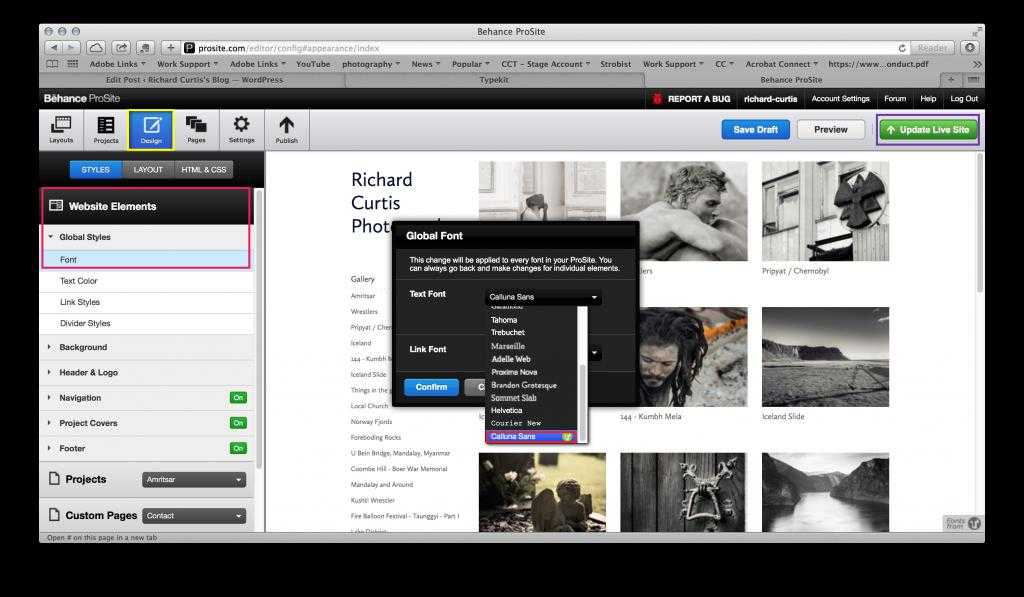Open the Settings gear icon

click(x=241, y=129)
